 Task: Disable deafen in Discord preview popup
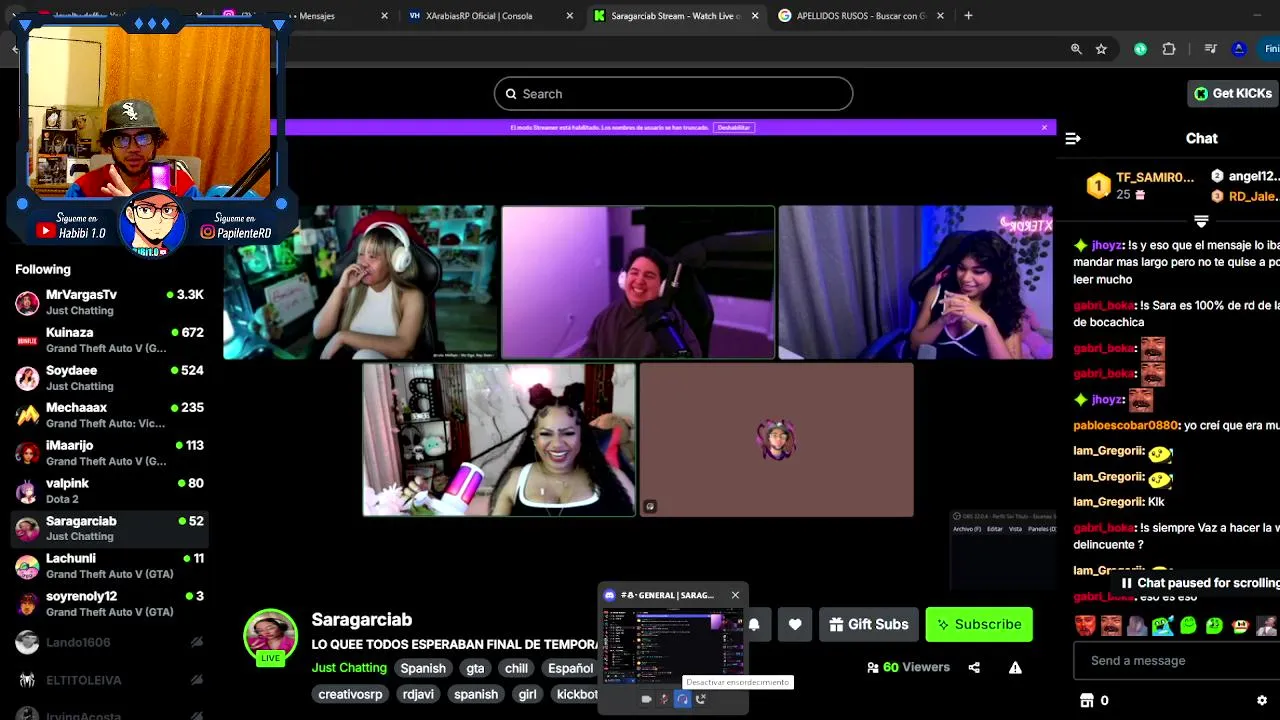coord(682,699)
